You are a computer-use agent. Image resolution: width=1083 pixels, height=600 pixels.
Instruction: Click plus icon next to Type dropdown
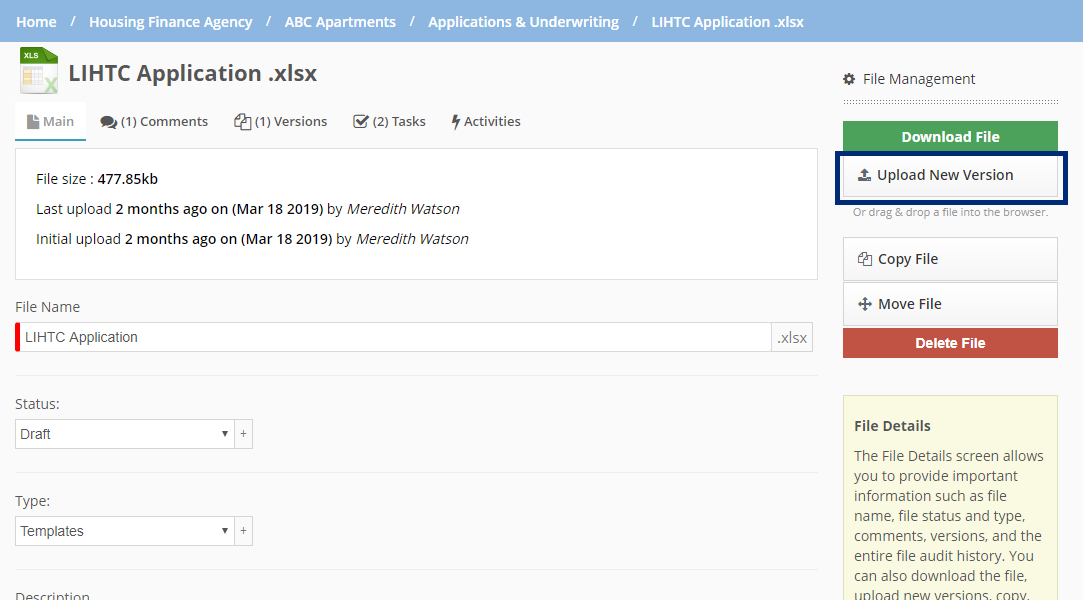[243, 531]
